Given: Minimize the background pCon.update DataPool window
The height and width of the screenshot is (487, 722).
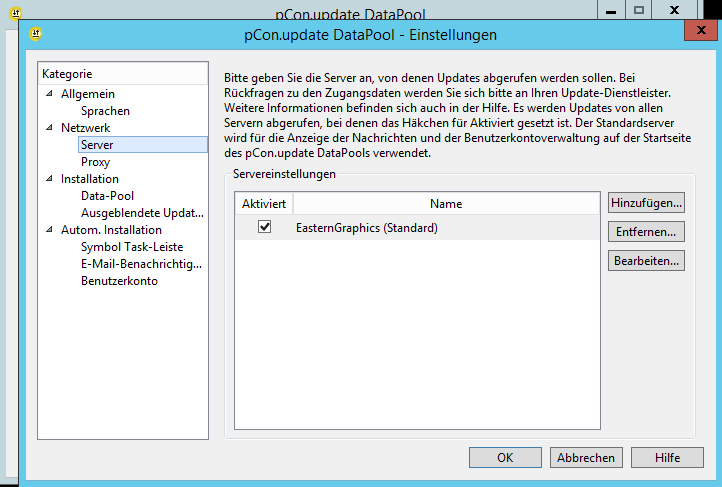Looking at the screenshot, I should tap(611, 10).
